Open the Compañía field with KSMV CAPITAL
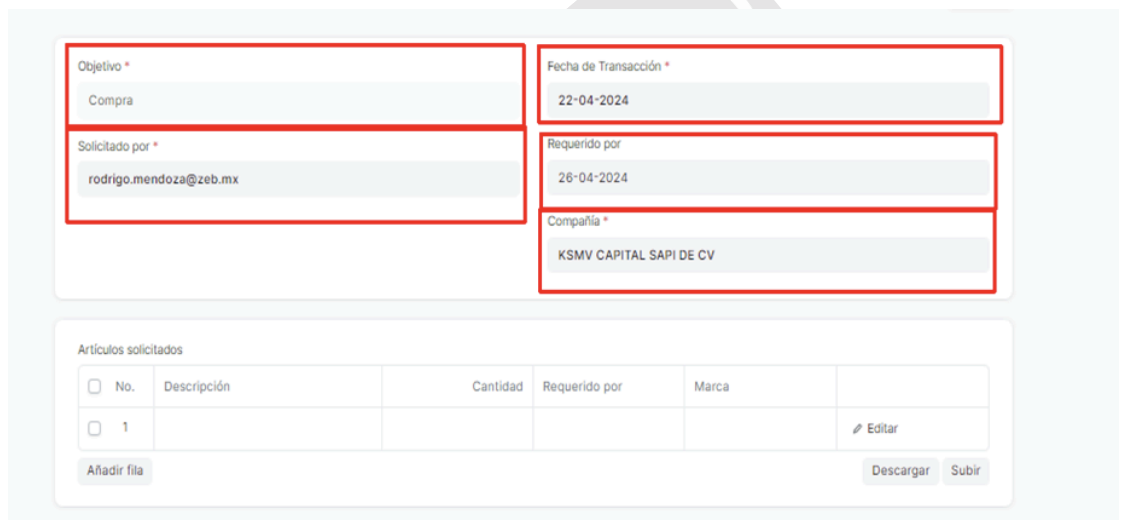This screenshot has height=530, width=1128. click(x=767, y=256)
